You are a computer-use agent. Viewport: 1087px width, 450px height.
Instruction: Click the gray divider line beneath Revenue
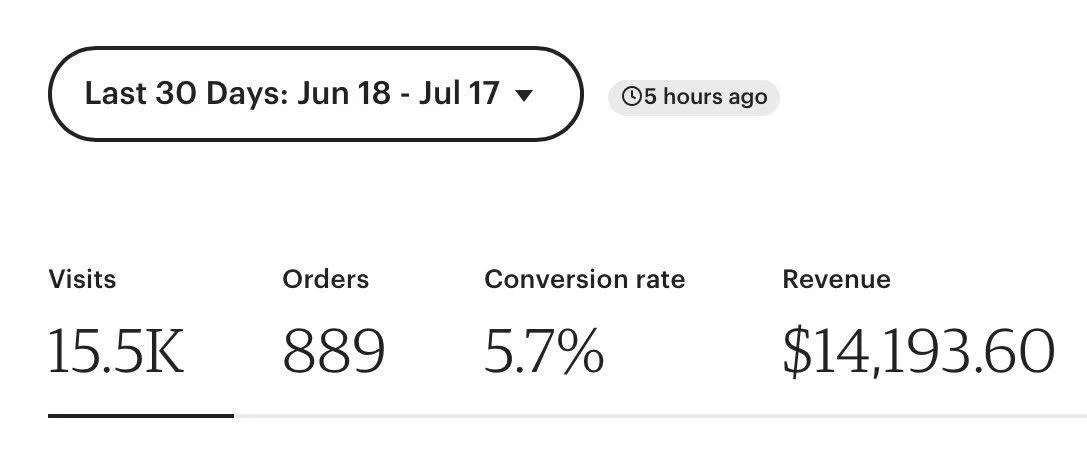click(x=919, y=416)
